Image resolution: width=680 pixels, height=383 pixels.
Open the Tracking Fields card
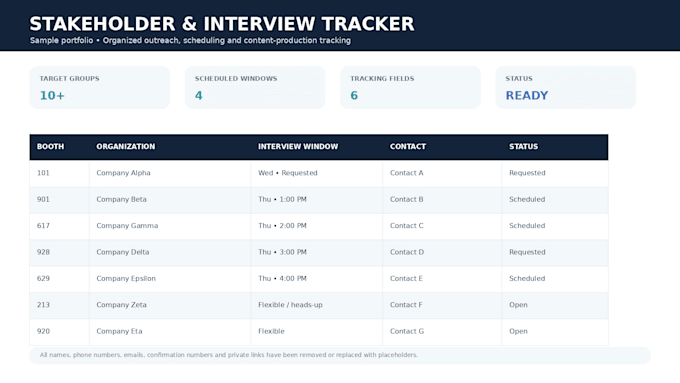tap(410, 87)
